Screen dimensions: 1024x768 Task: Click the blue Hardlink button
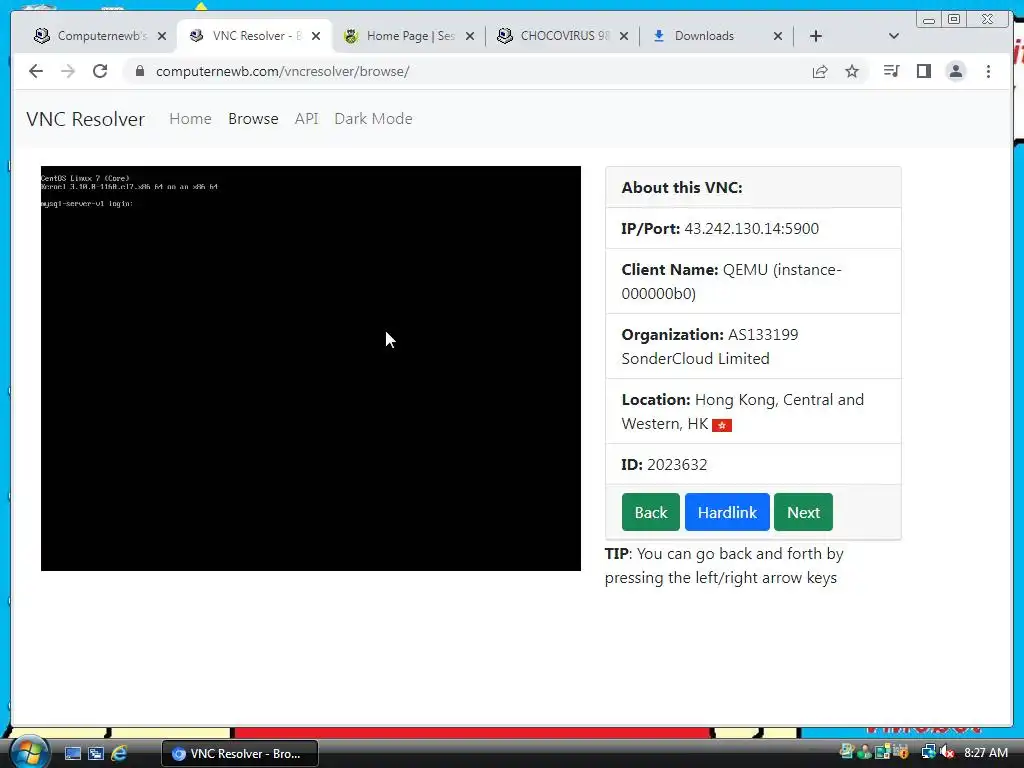pyautogui.click(x=727, y=512)
